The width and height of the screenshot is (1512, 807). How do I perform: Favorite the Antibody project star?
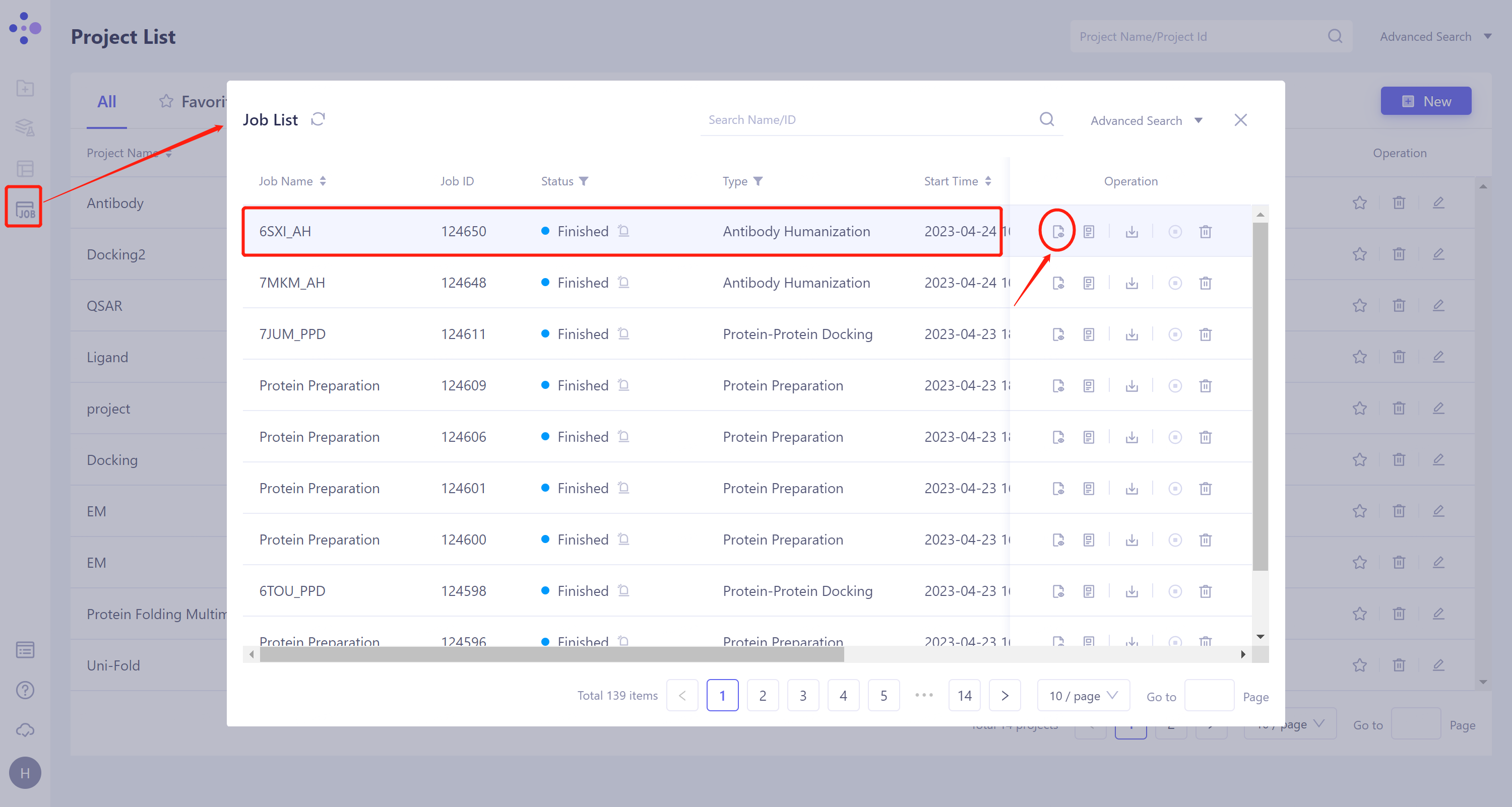1359,204
